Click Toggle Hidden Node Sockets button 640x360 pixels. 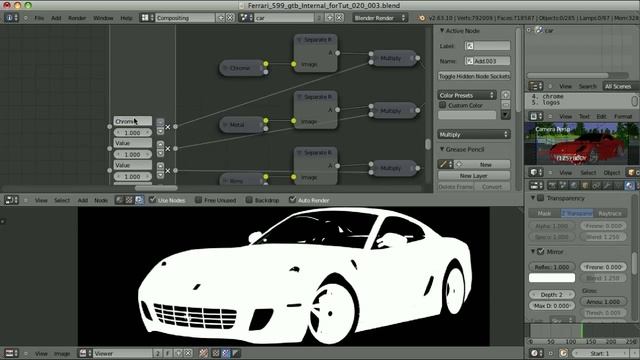pos(474,76)
